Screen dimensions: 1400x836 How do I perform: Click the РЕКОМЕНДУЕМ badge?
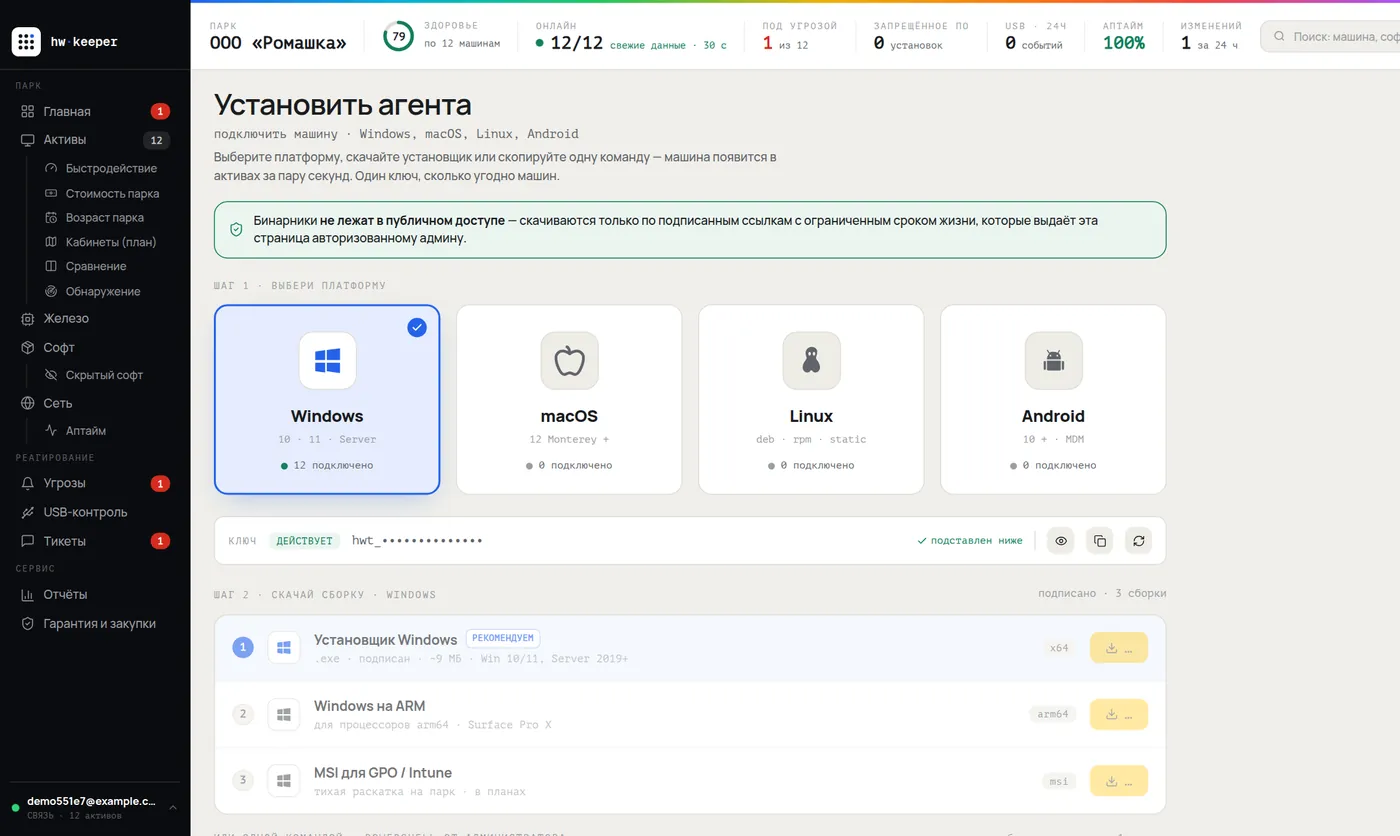click(503, 638)
